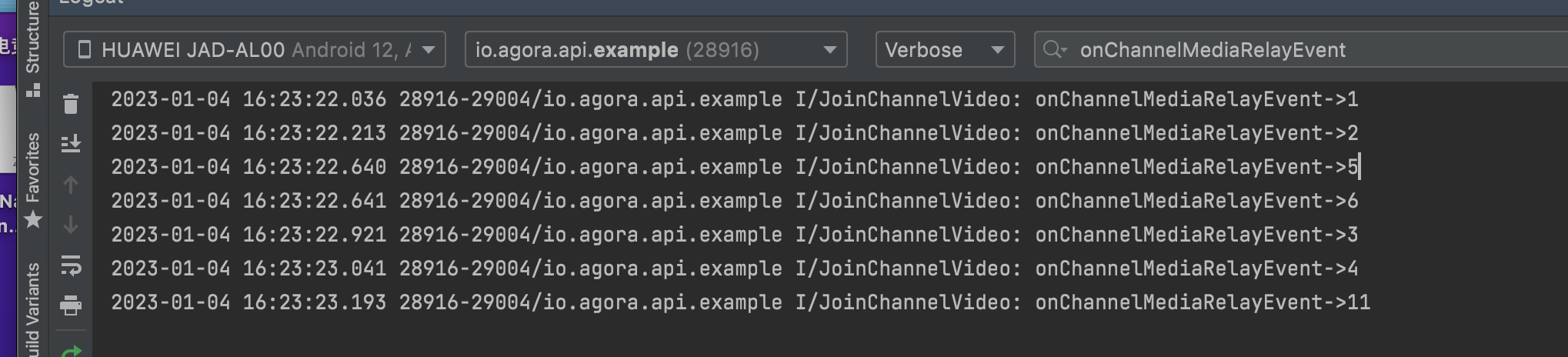Image resolution: width=1568 pixels, height=357 pixels.
Task: Click the Favorites star icon
Action: click(32, 220)
